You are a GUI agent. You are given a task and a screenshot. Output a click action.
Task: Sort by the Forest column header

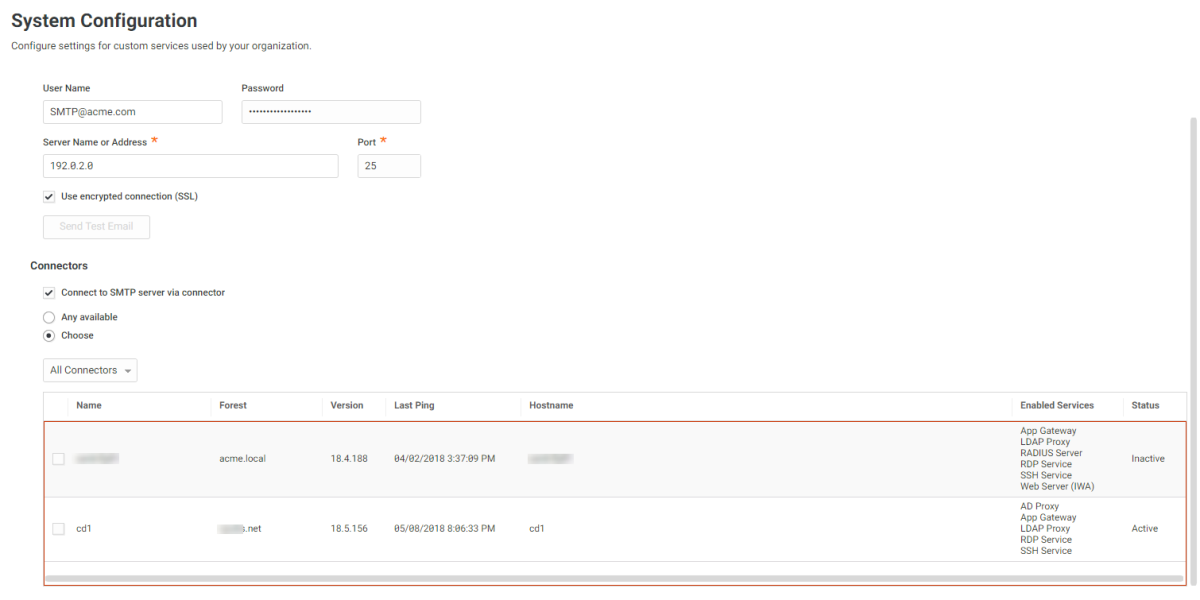pos(233,406)
